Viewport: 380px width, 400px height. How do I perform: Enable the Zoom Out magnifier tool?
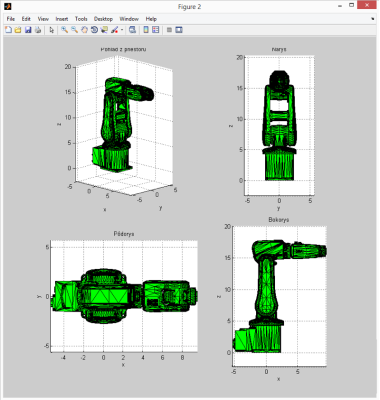[x=74, y=30]
